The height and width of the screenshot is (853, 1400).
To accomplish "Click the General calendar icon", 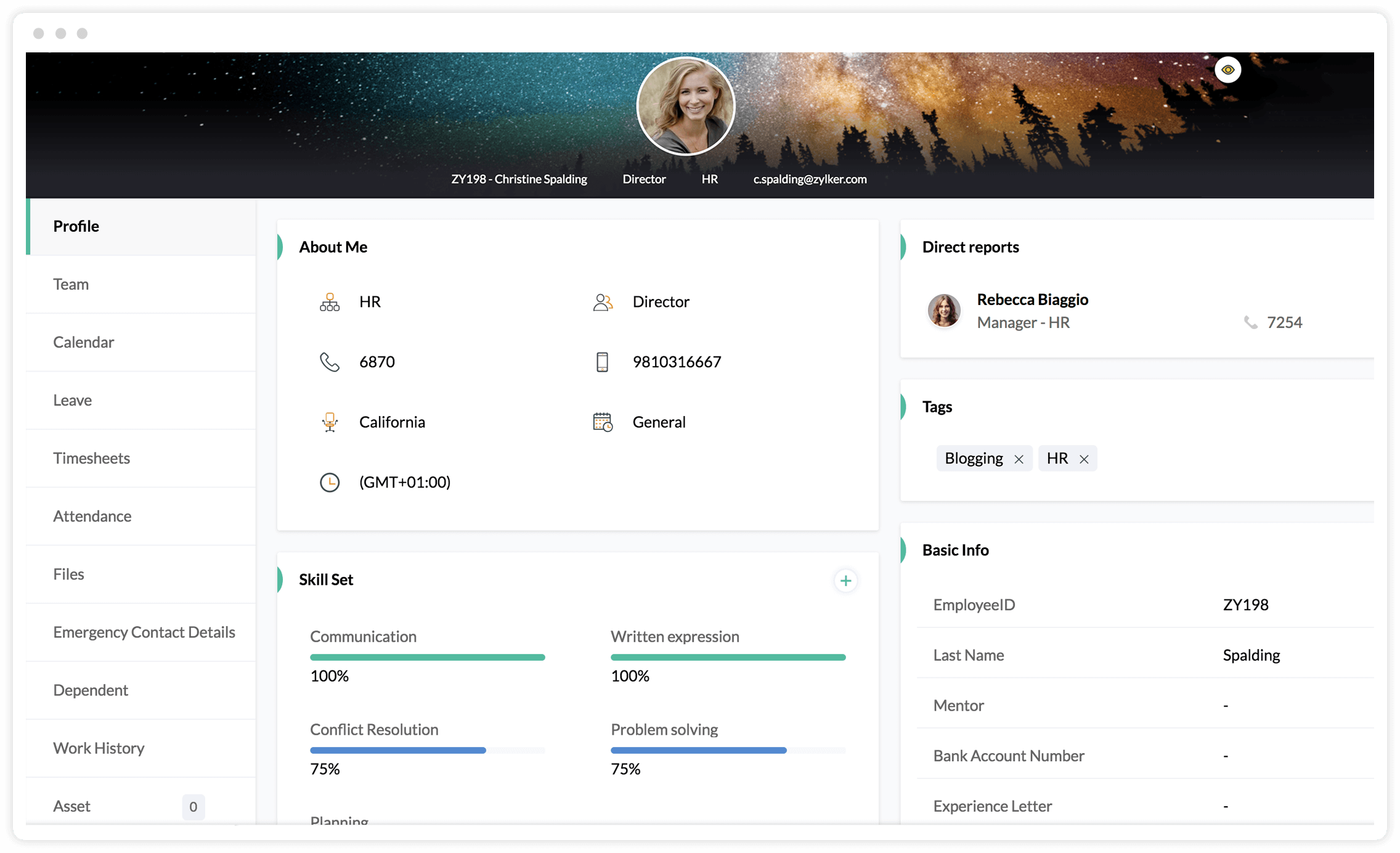I will pyautogui.click(x=602, y=421).
